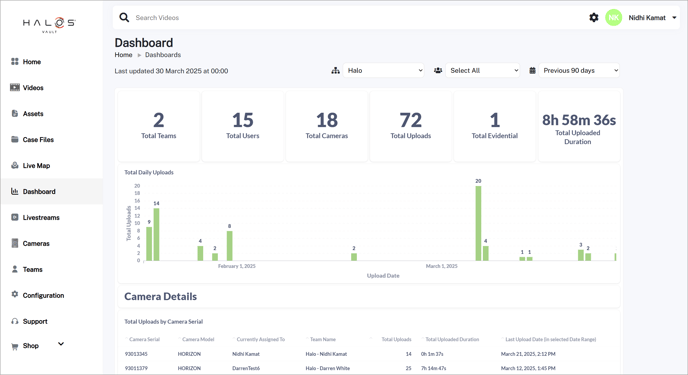The width and height of the screenshot is (688, 375).
Task: Click the search magnifier icon
Action: (x=124, y=18)
